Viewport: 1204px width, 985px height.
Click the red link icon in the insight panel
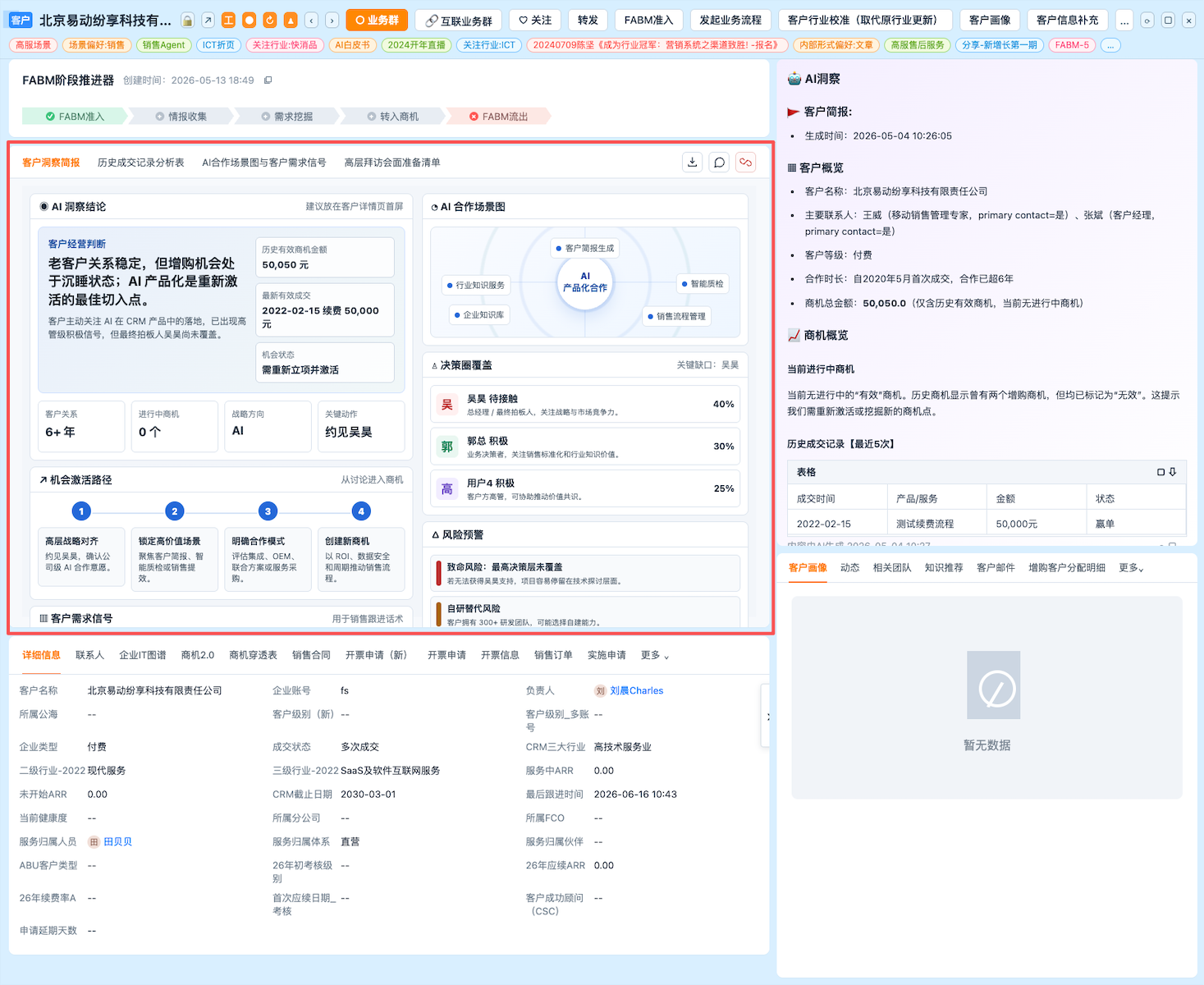745,163
